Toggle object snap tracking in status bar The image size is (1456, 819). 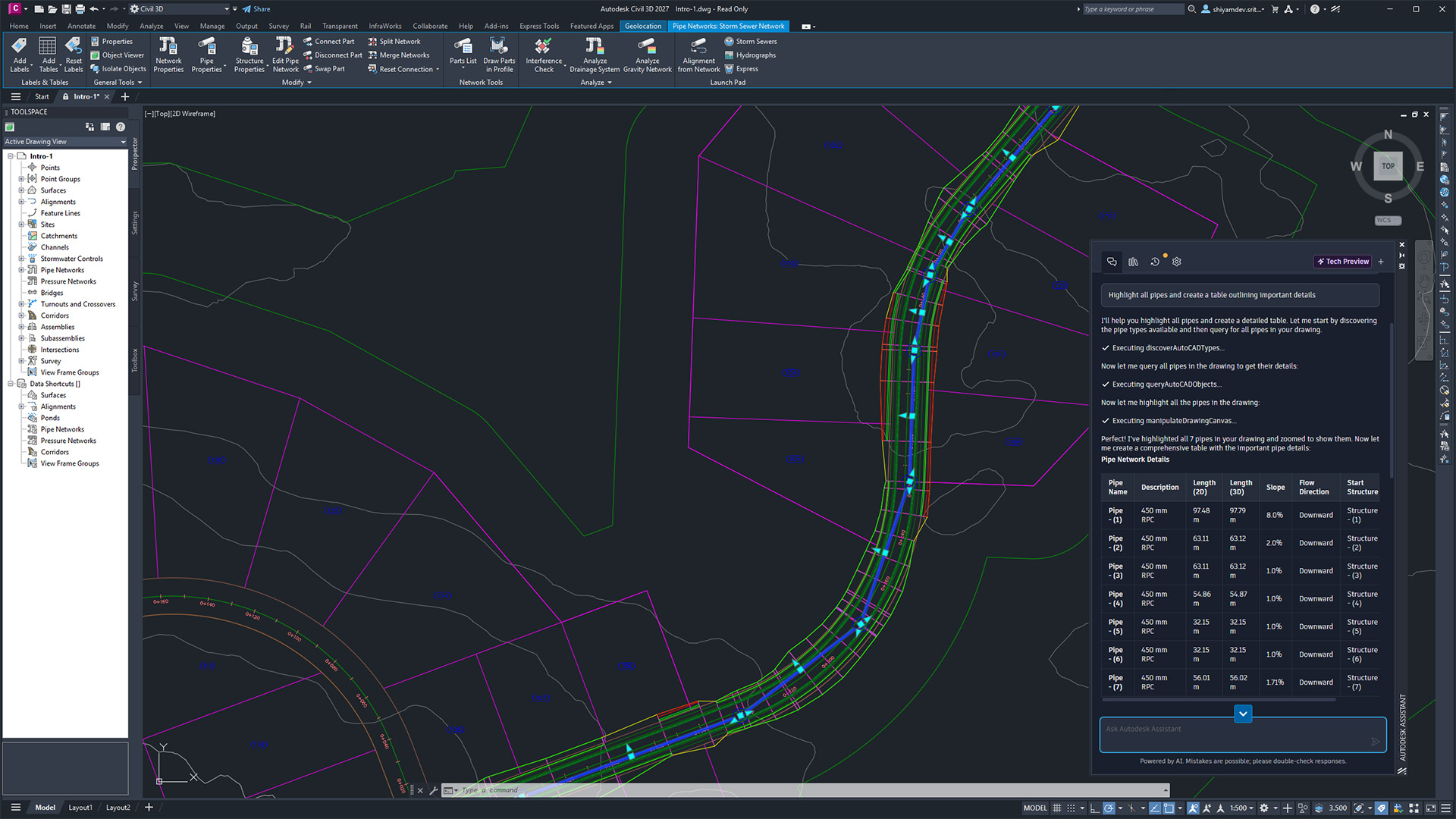(1154, 808)
